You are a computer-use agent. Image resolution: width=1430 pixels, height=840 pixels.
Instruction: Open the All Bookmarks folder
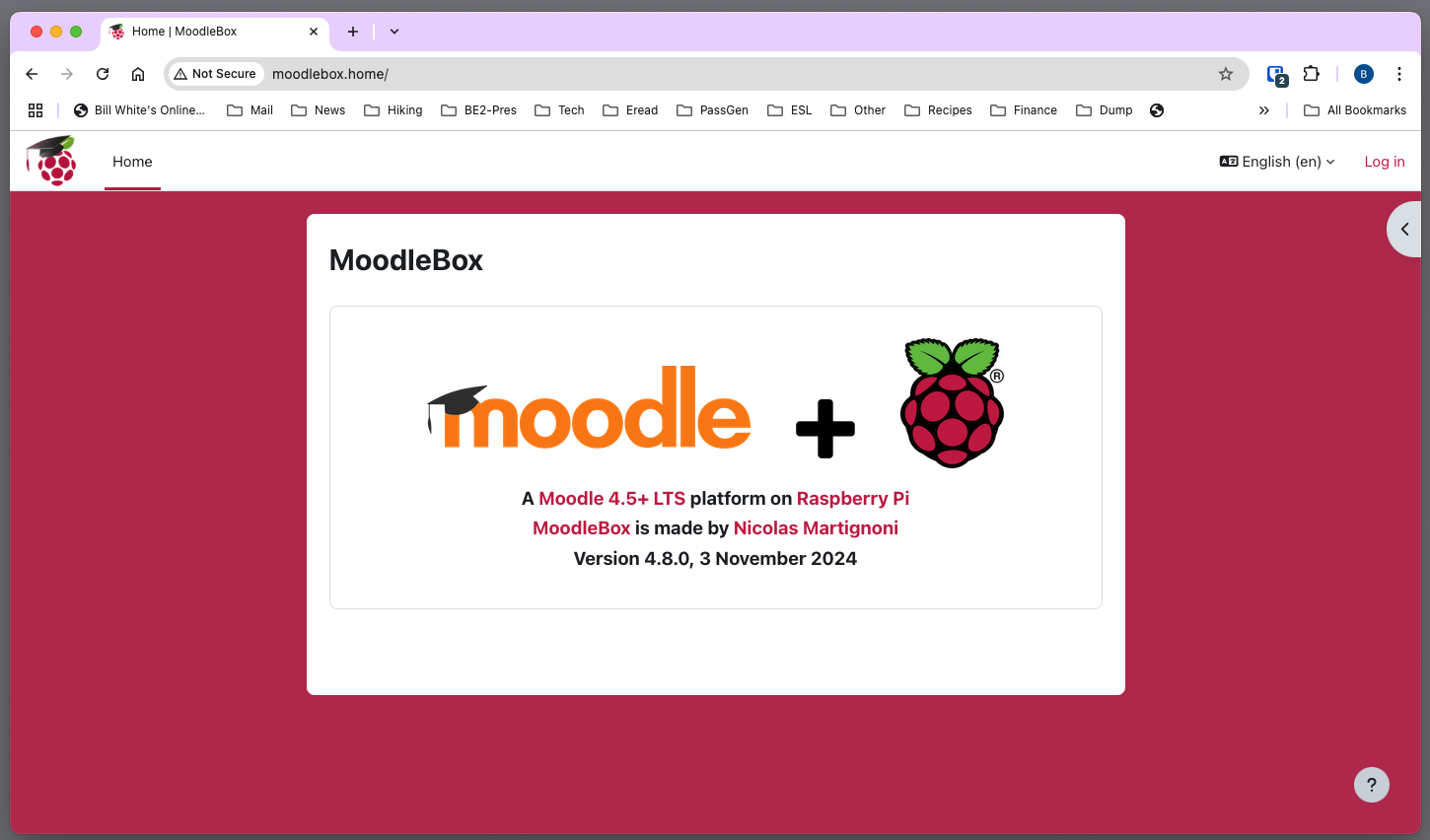[1355, 110]
